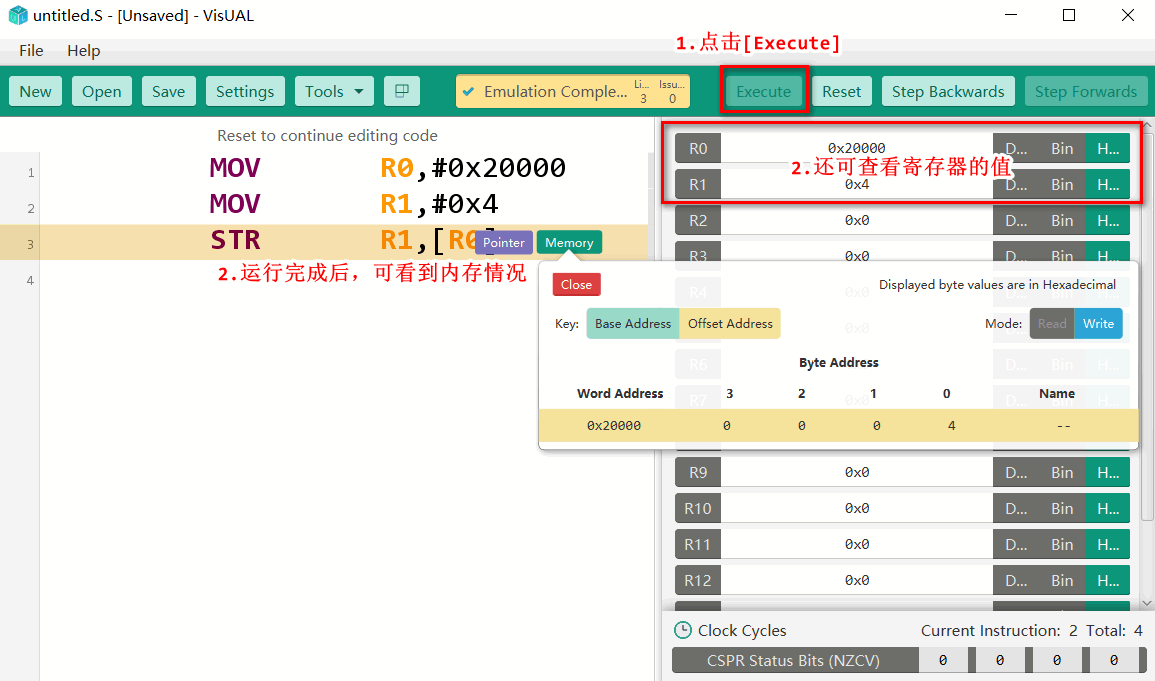Open the Help menu
Screen dimensions: 1155x681
(x=83, y=50)
